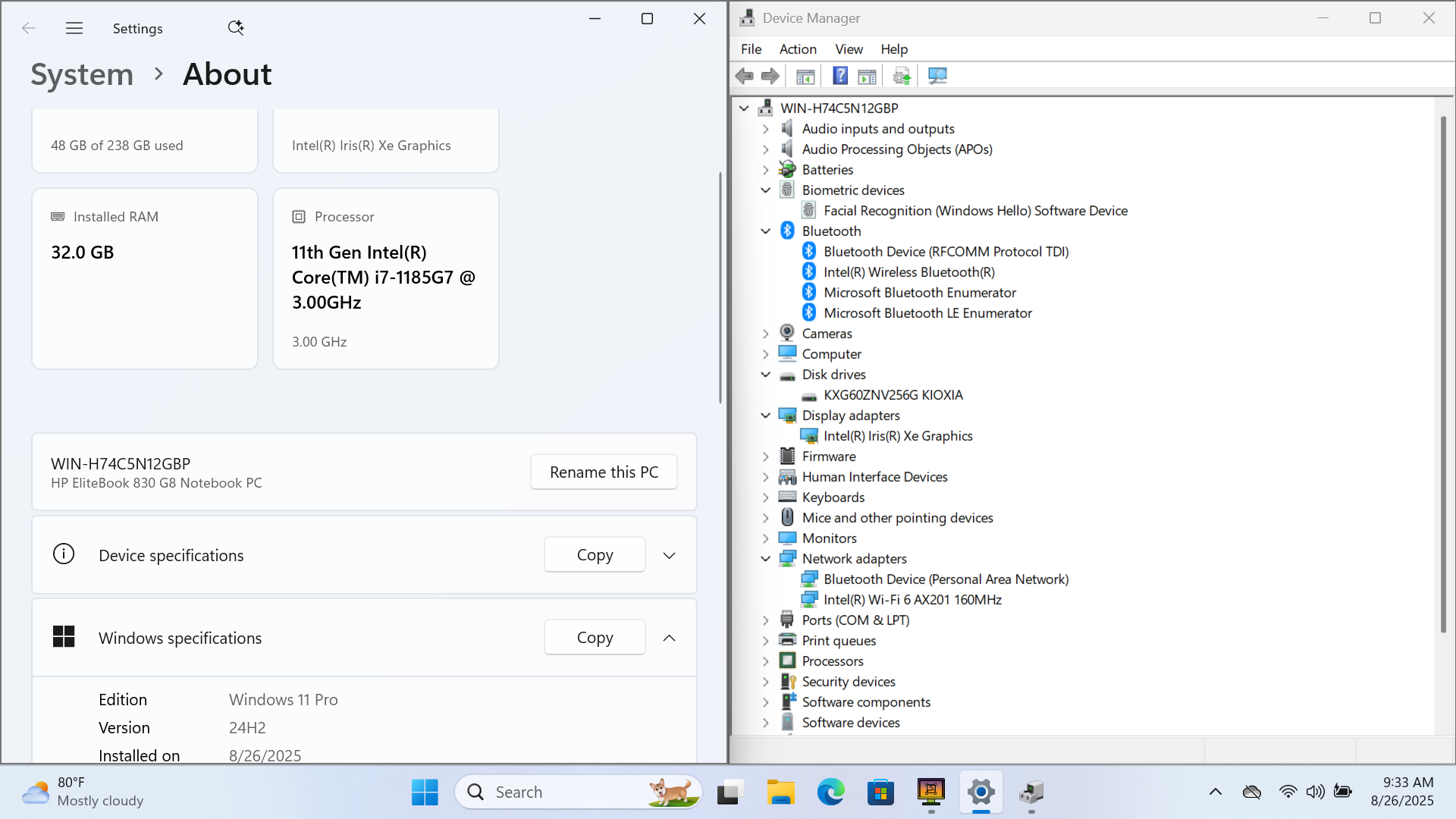Click the Settings back arrow

(x=29, y=28)
